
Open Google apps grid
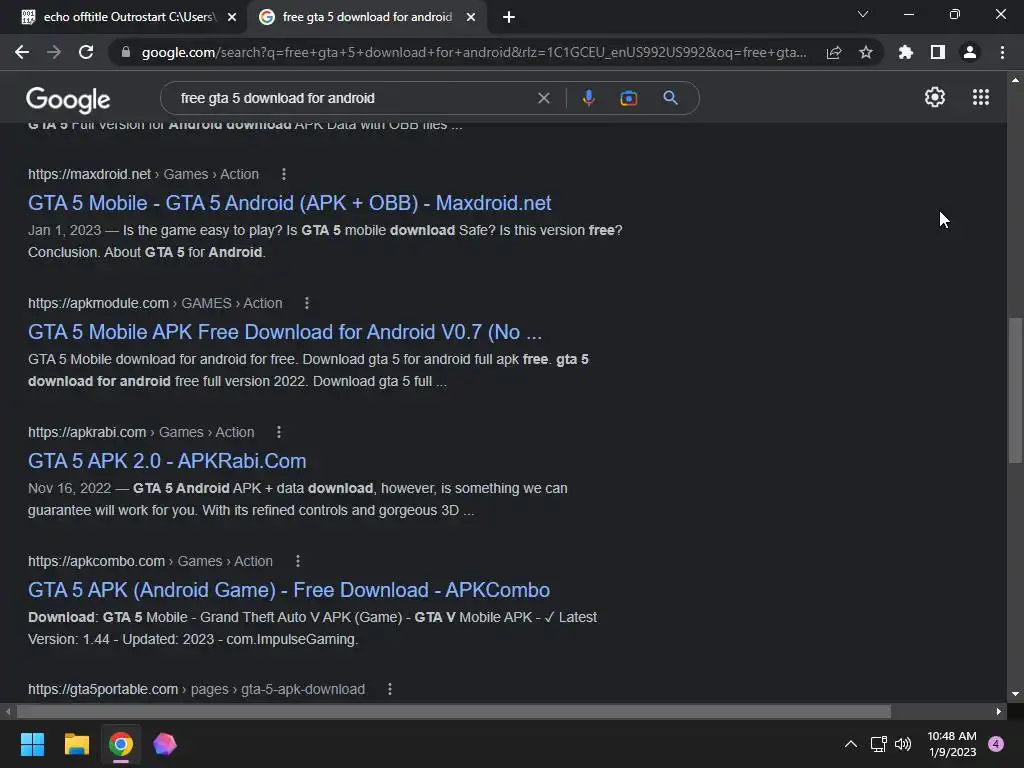pos(981,97)
